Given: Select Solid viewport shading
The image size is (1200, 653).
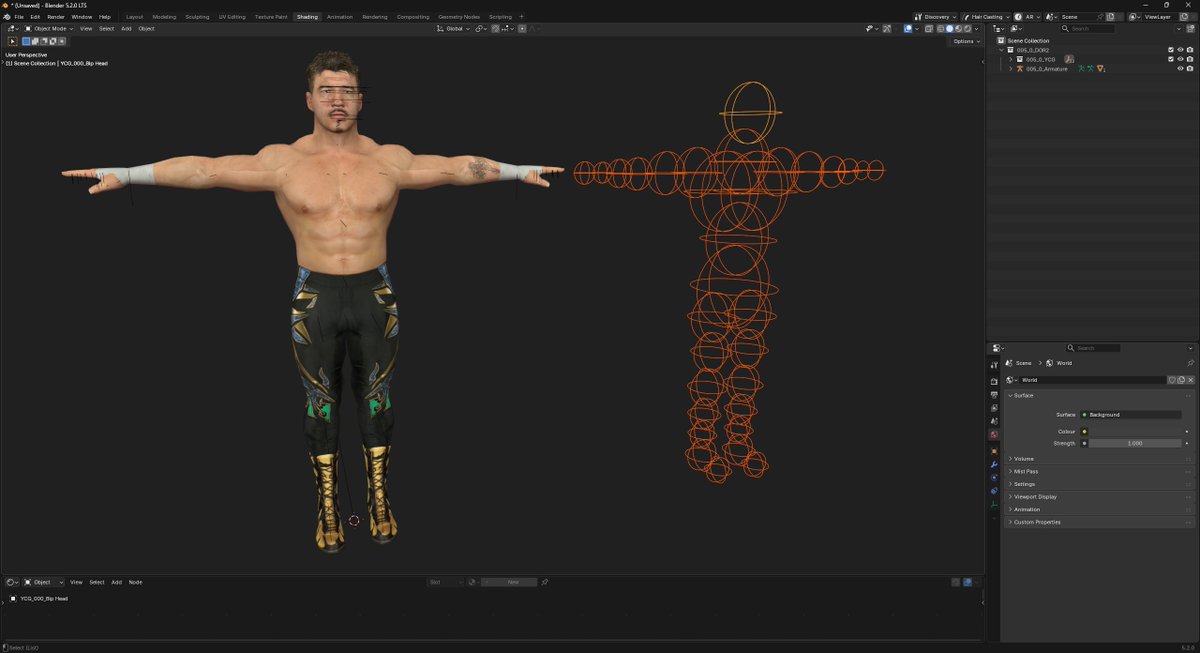Looking at the screenshot, I should point(949,29).
